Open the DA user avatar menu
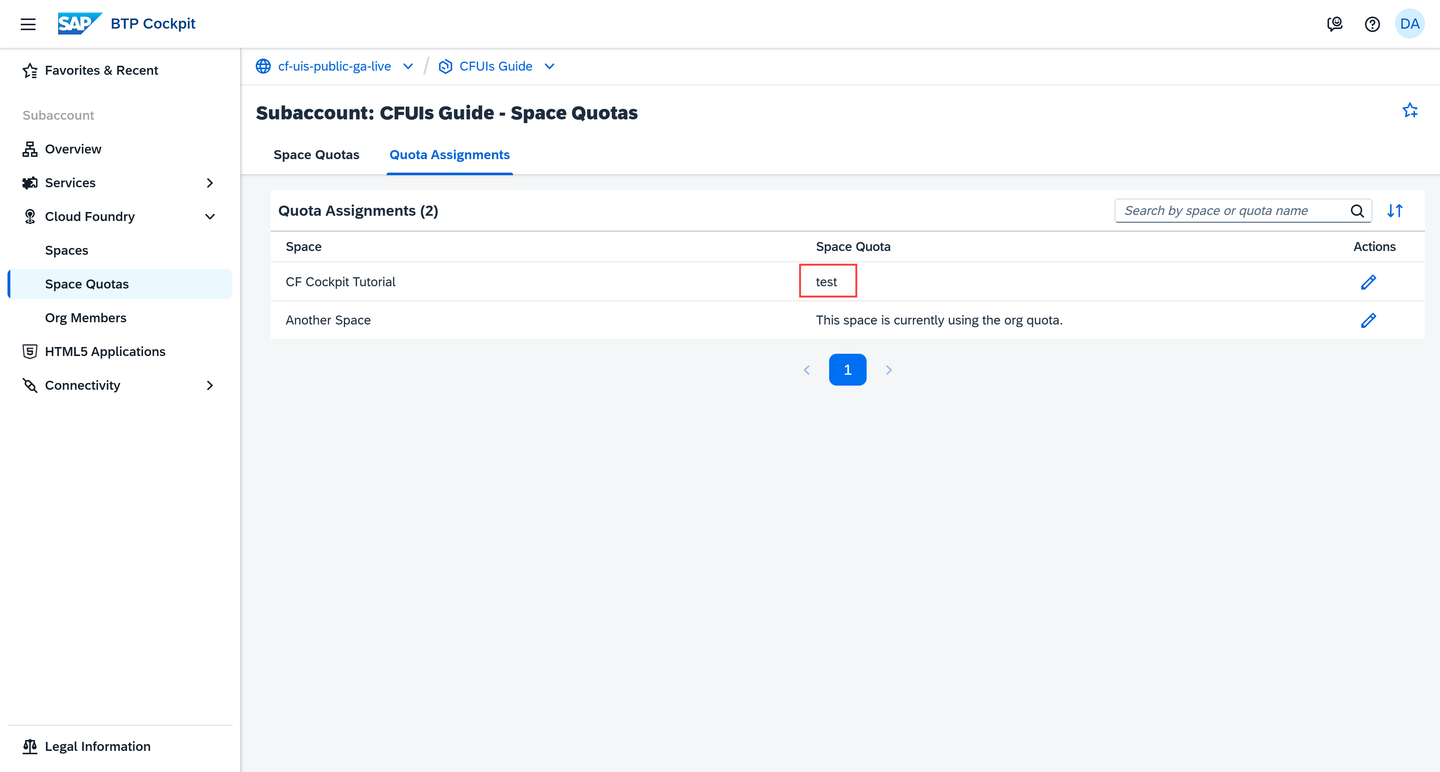Screen dimensions: 1440x772 [x=1410, y=24]
